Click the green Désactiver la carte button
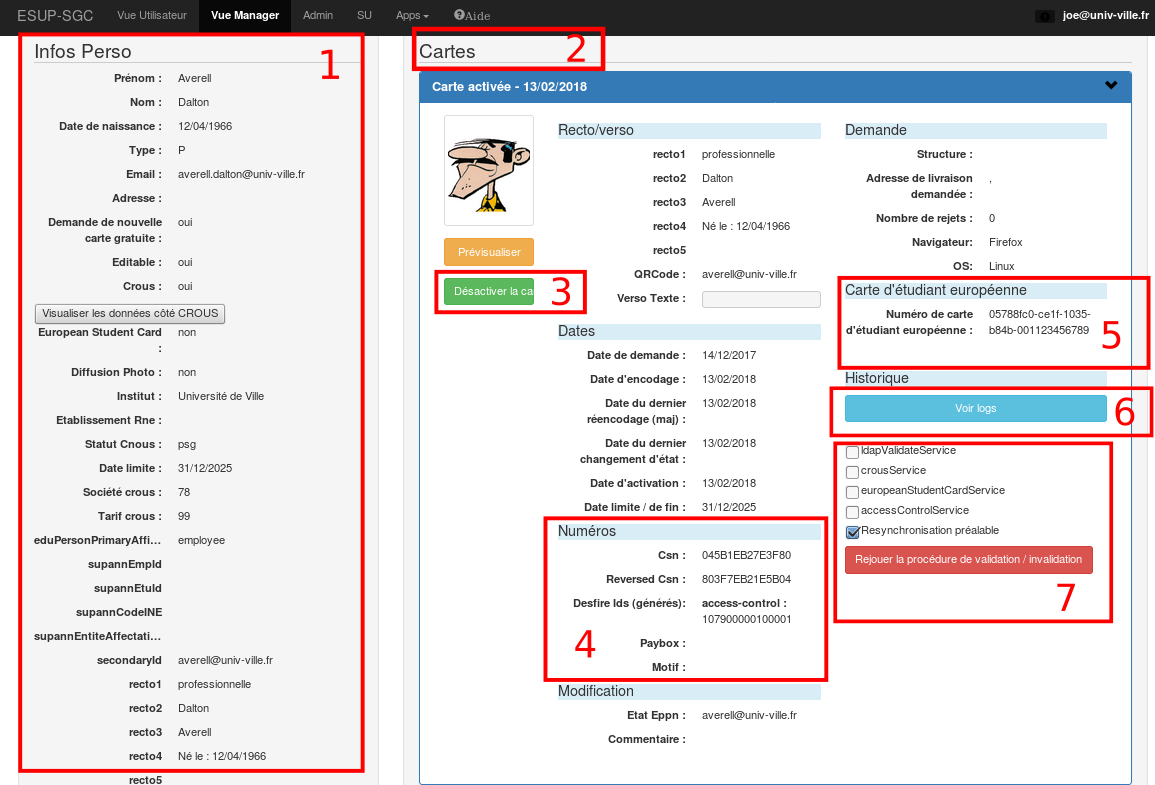Viewport: 1155px width, 785px height. coord(489,291)
